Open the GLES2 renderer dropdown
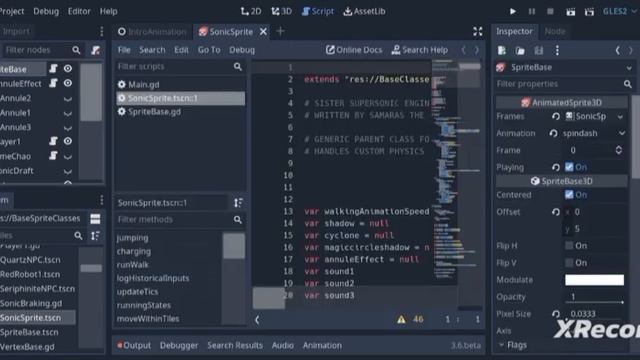Viewport: 640px width, 360px height. coord(619,11)
